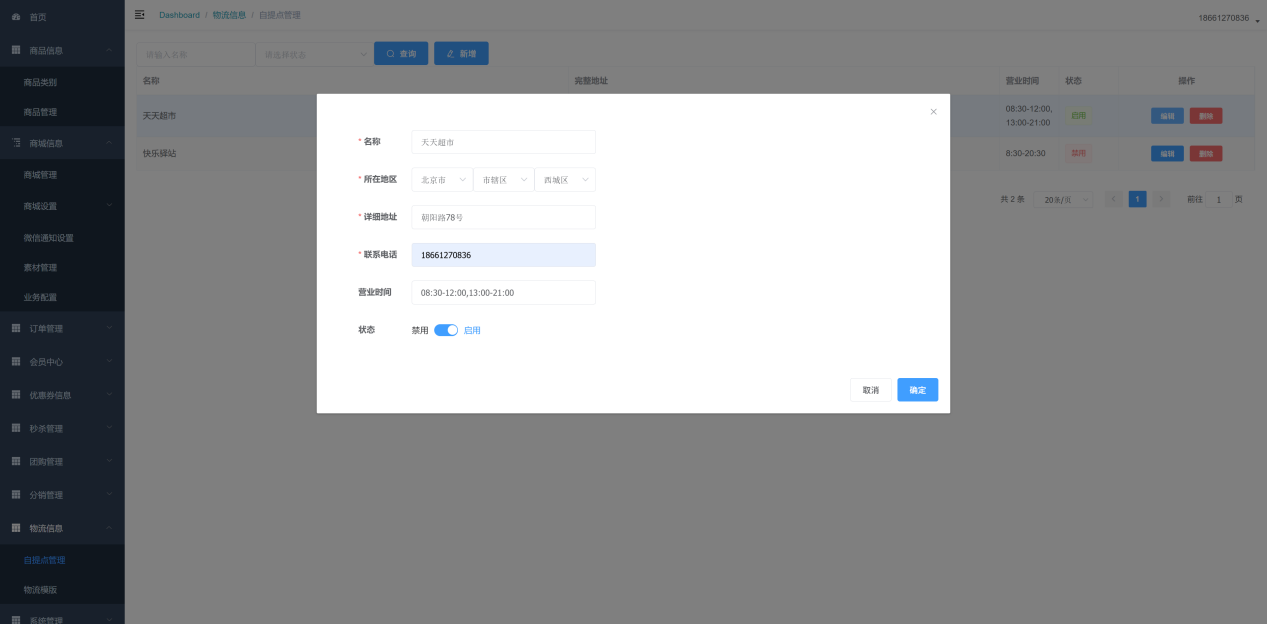Open the 市辖区 city dropdown
Image resolution: width=1267 pixels, height=624 pixels.
[503, 180]
